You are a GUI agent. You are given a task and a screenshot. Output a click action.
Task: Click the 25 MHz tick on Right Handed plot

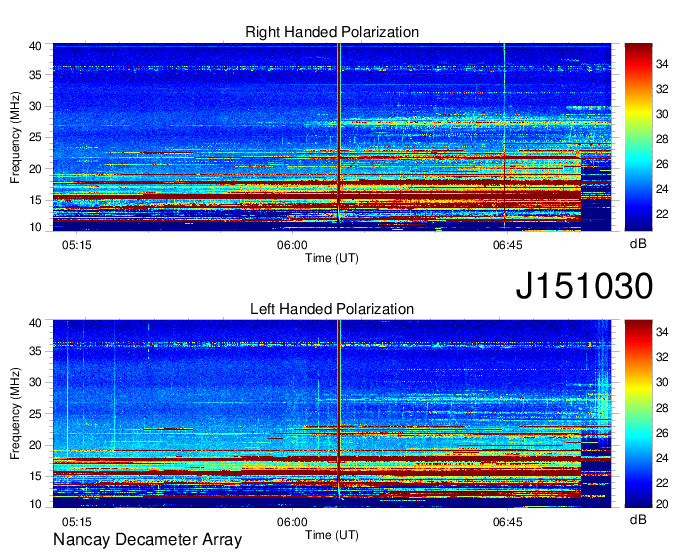click(x=35, y=137)
